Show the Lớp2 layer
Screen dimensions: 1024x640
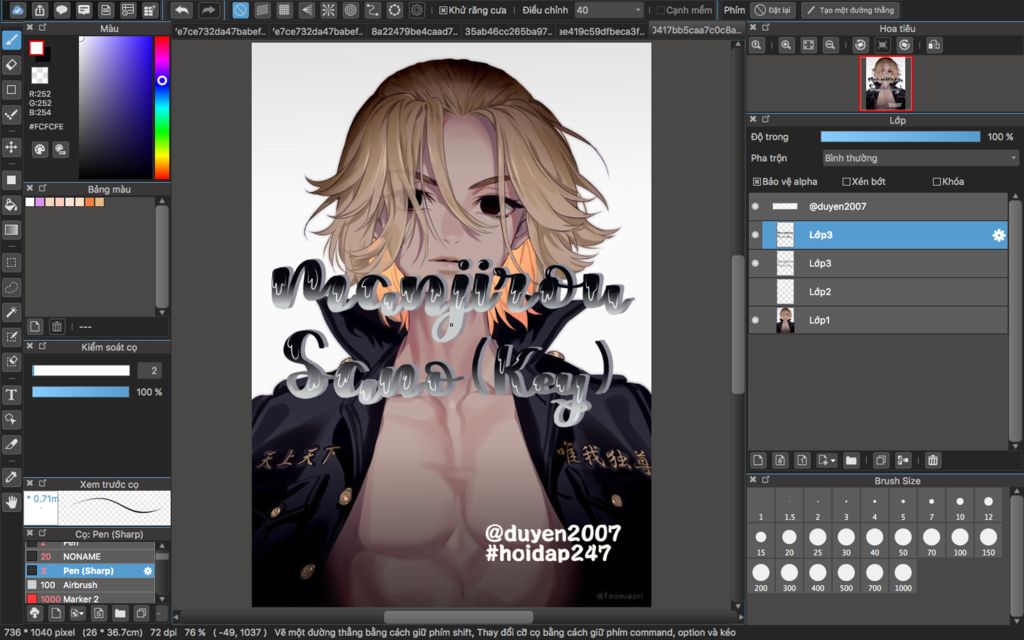[756, 292]
